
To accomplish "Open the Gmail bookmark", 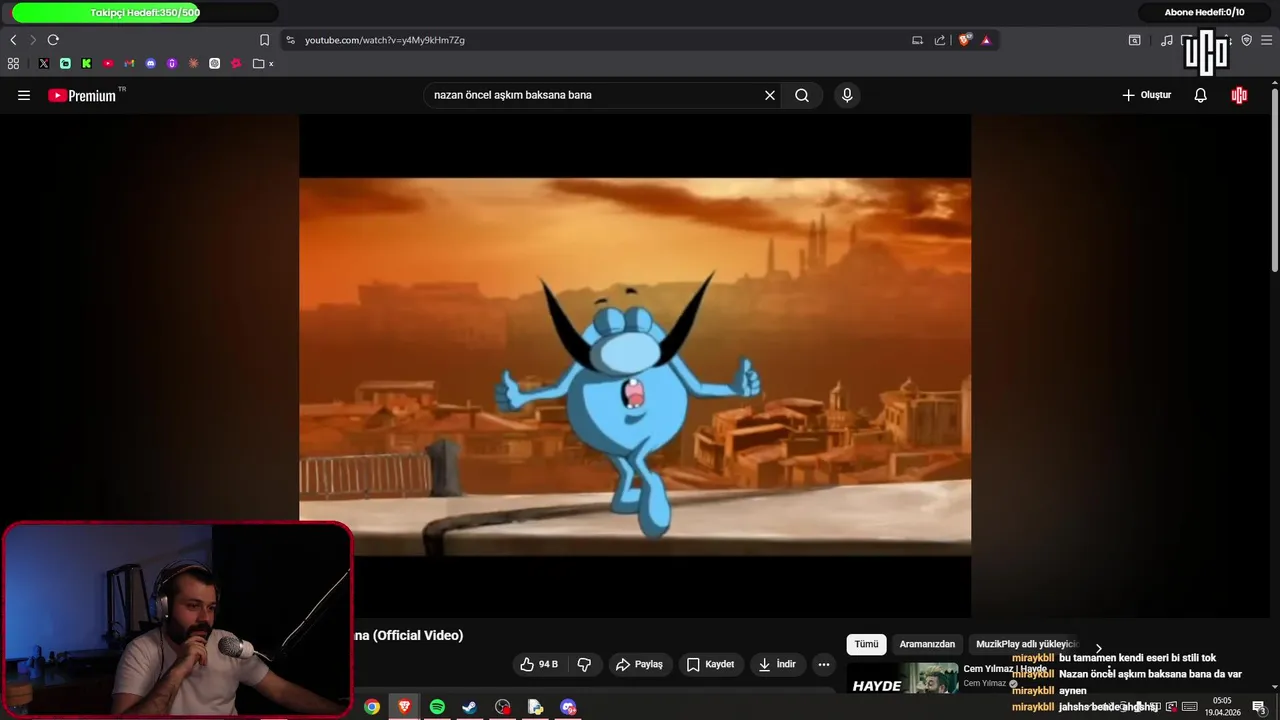I will tap(129, 63).
